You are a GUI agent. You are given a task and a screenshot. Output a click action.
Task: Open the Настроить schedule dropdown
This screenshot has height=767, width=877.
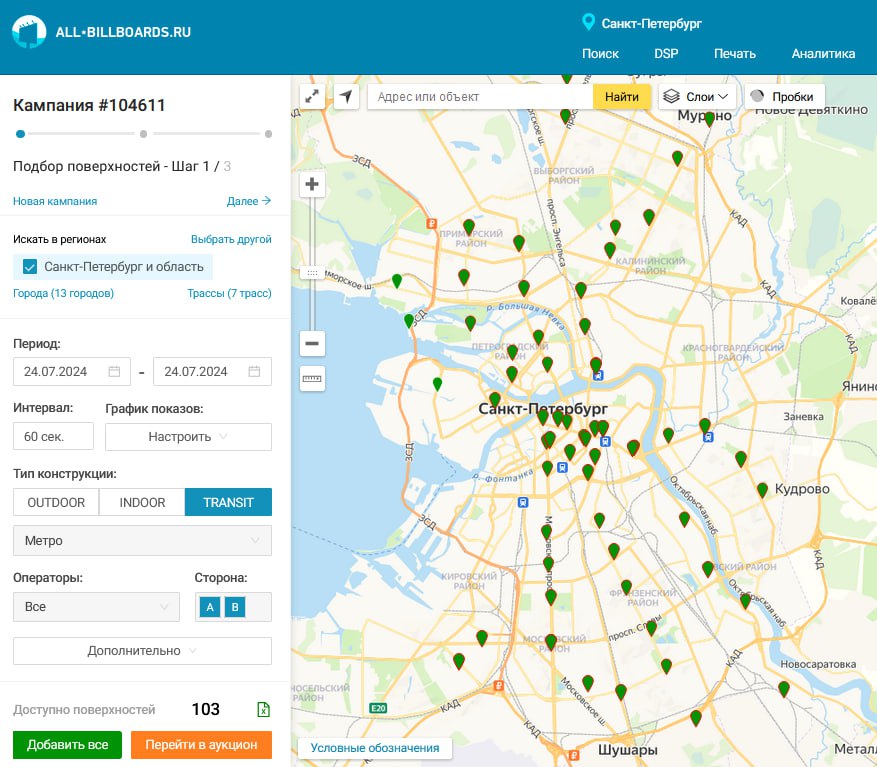(x=188, y=436)
